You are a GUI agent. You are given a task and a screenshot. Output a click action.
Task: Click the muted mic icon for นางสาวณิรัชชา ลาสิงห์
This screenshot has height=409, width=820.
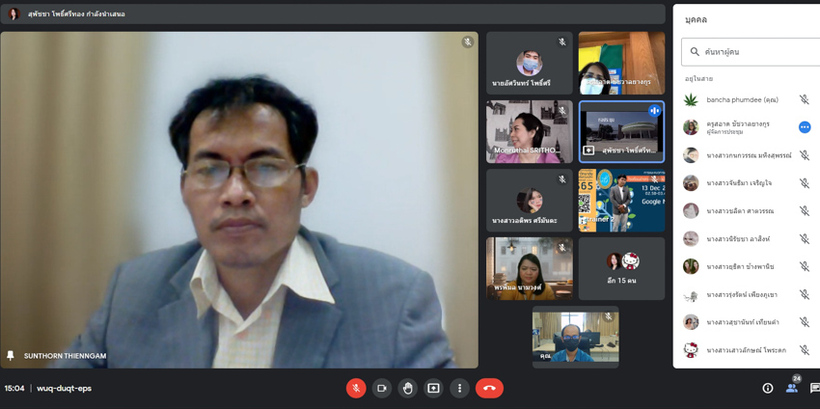click(x=804, y=238)
